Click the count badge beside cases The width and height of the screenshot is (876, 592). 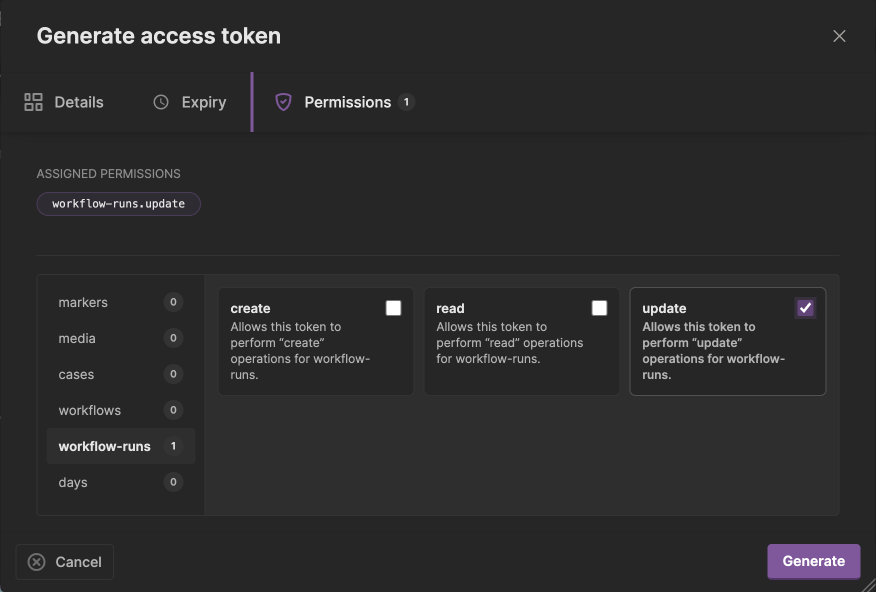point(173,374)
